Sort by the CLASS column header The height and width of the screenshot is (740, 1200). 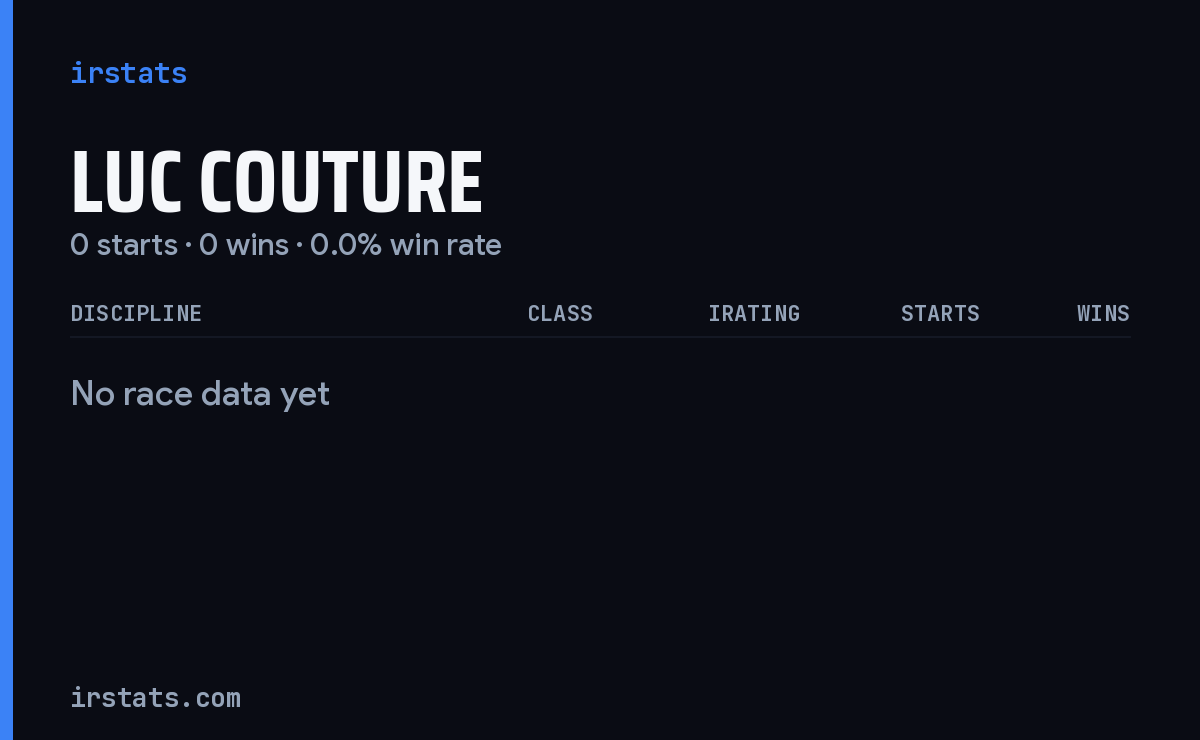point(560,313)
